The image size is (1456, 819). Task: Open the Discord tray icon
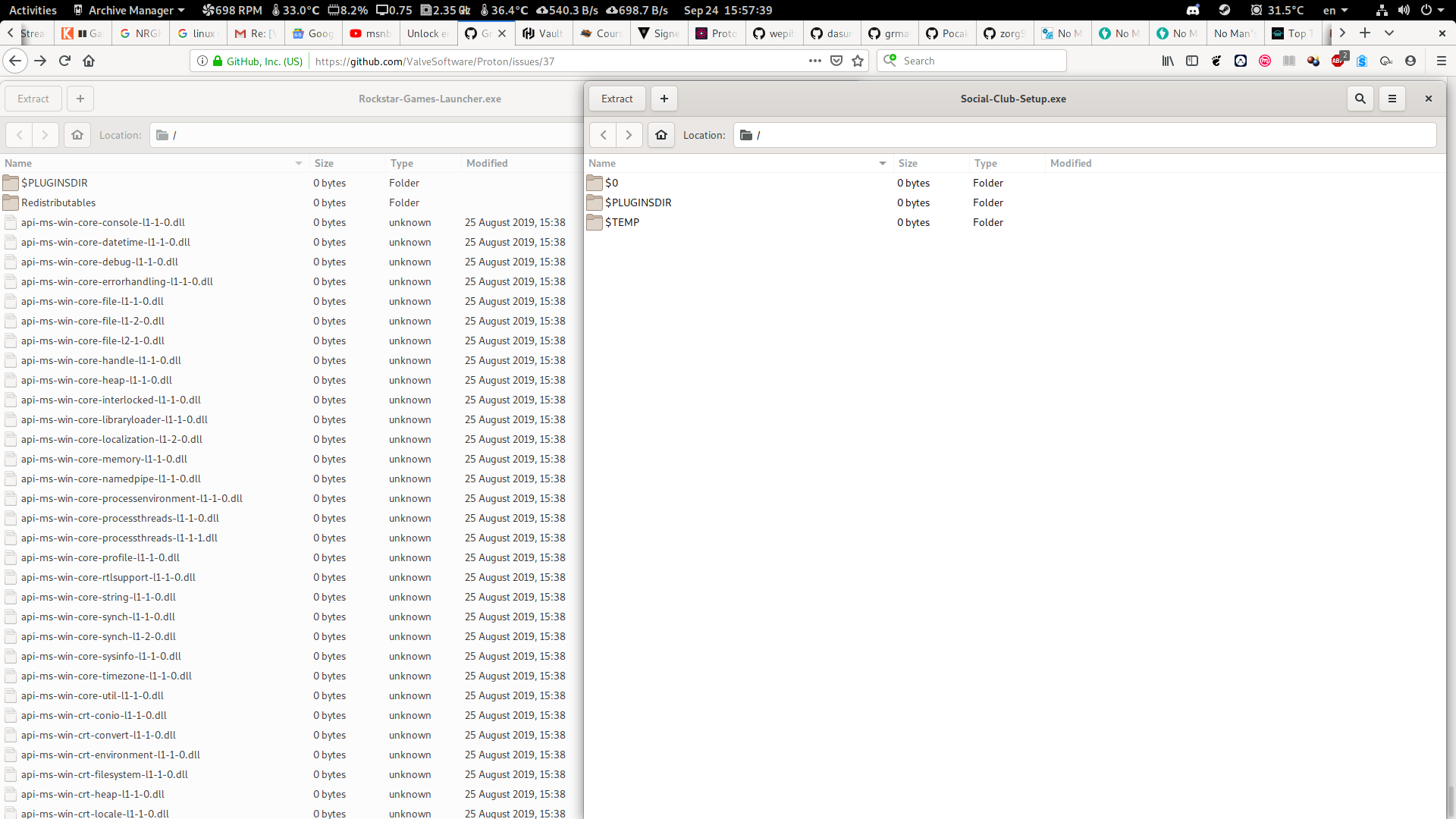(x=1193, y=10)
